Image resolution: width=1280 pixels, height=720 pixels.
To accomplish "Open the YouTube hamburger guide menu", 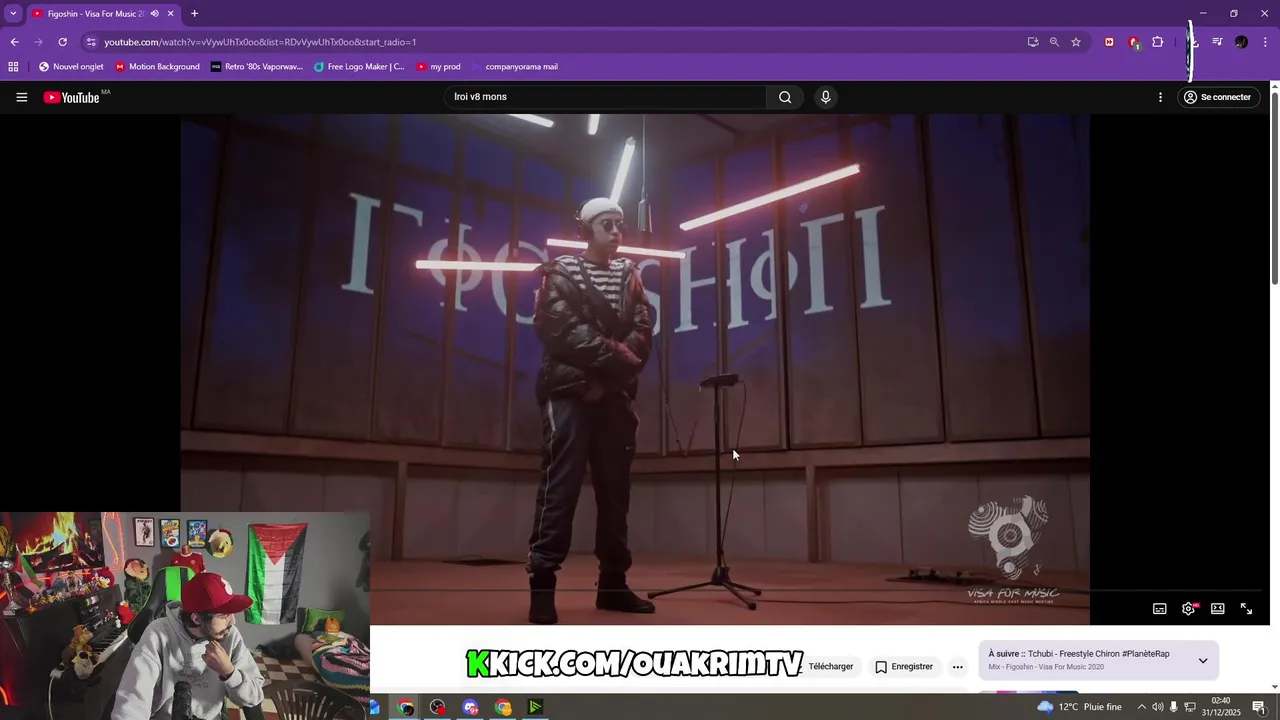I will [x=21, y=97].
